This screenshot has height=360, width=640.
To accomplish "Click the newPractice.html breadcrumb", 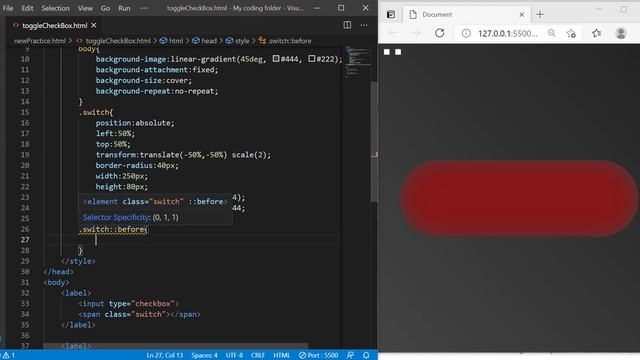I will coord(40,41).
